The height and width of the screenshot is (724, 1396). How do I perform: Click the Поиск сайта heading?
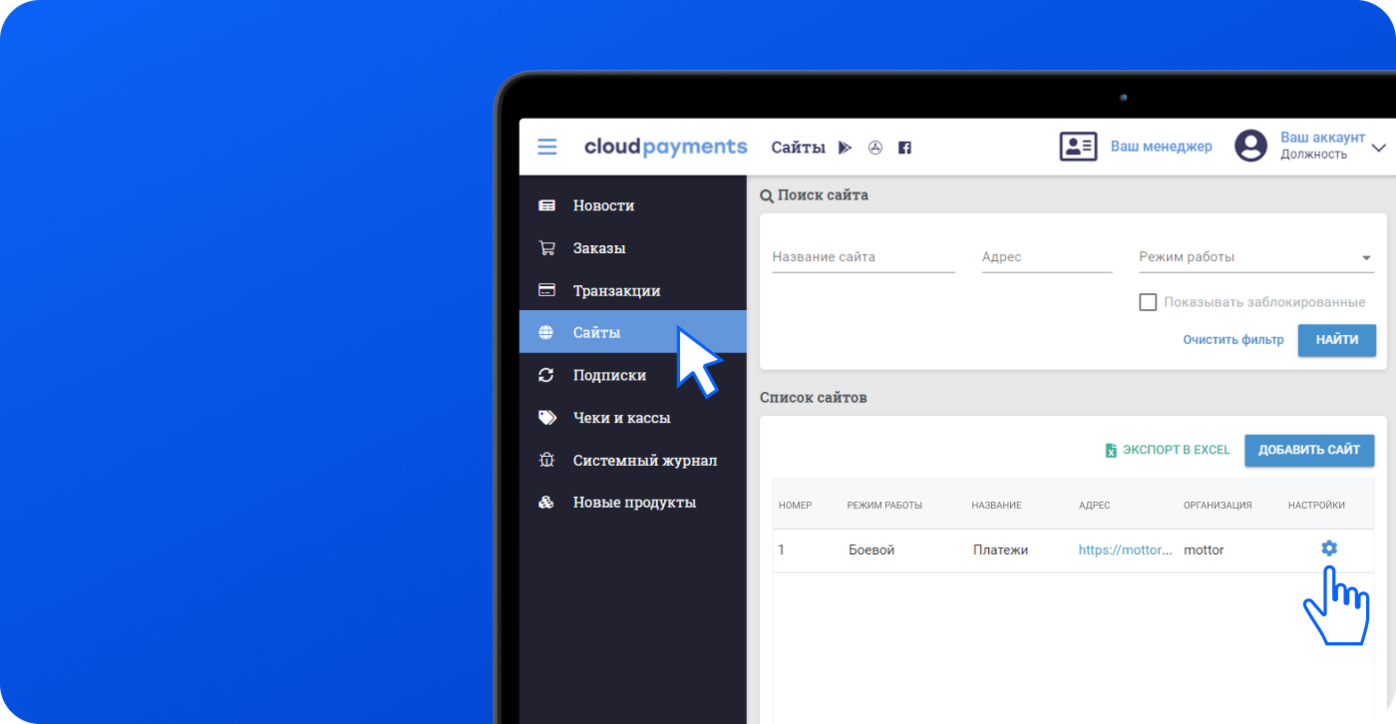tap(823, 196)
